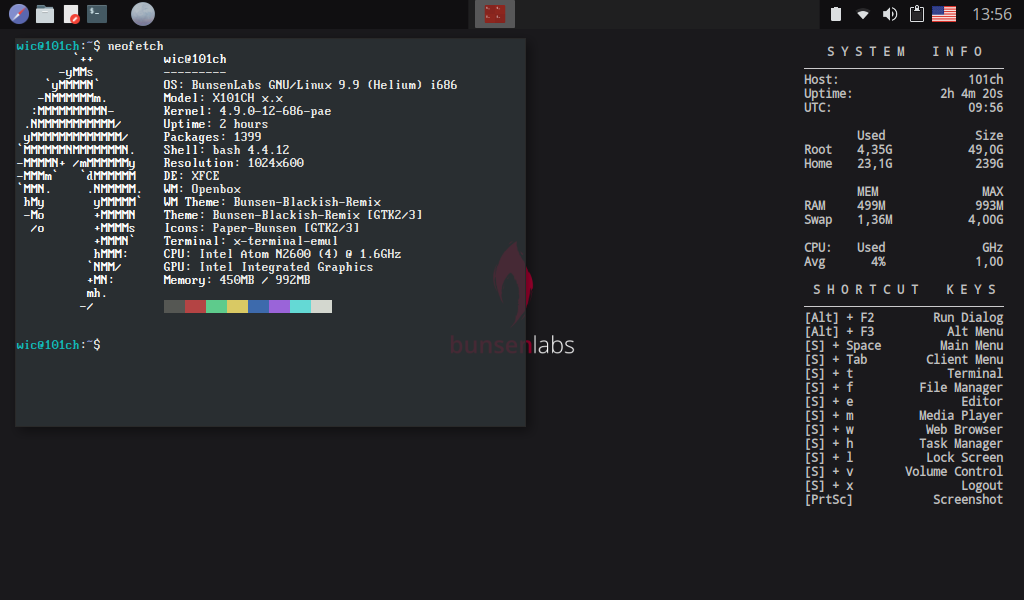
Task: Click 'Uptime: 2 hours' in the terminal
Action: click(216, 124)
